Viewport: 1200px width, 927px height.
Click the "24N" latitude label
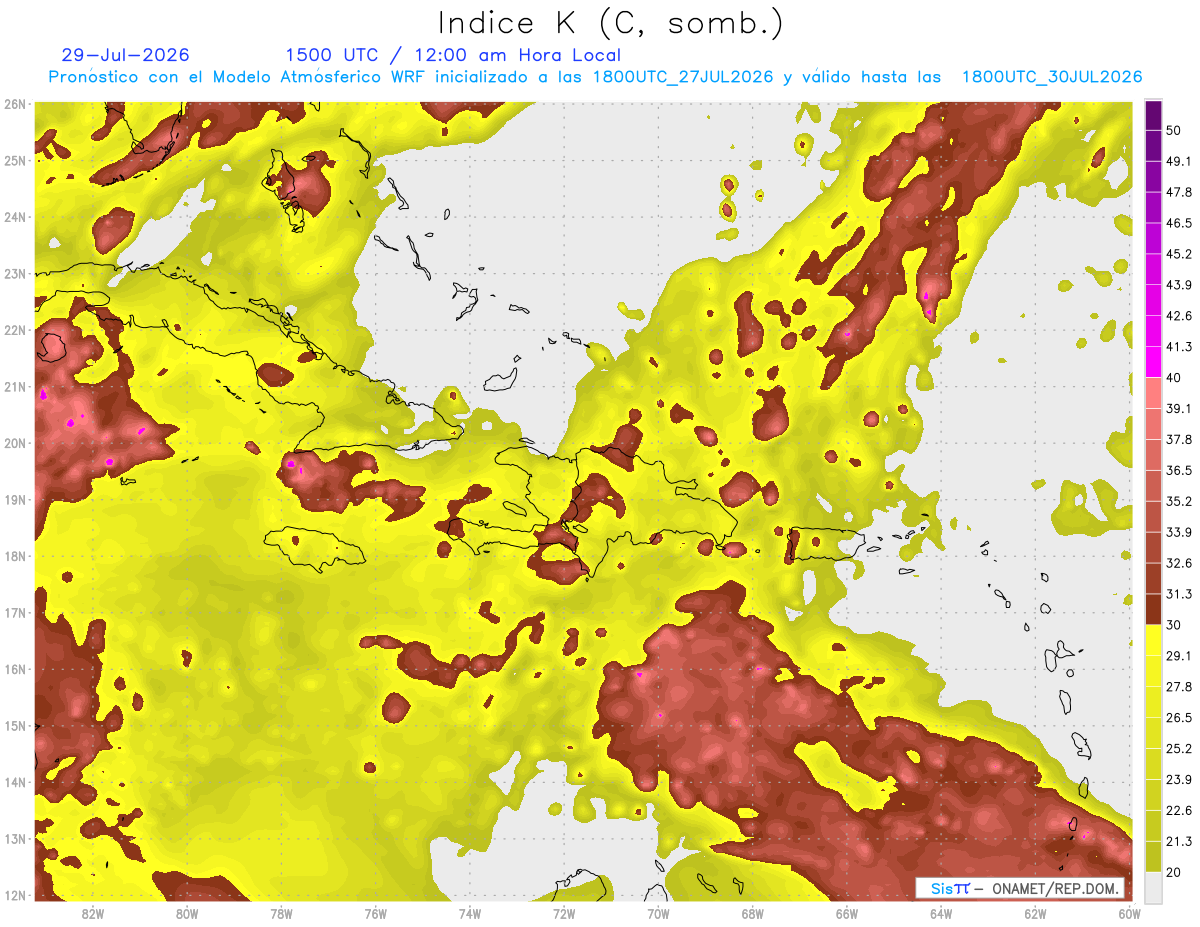(15, 217)
